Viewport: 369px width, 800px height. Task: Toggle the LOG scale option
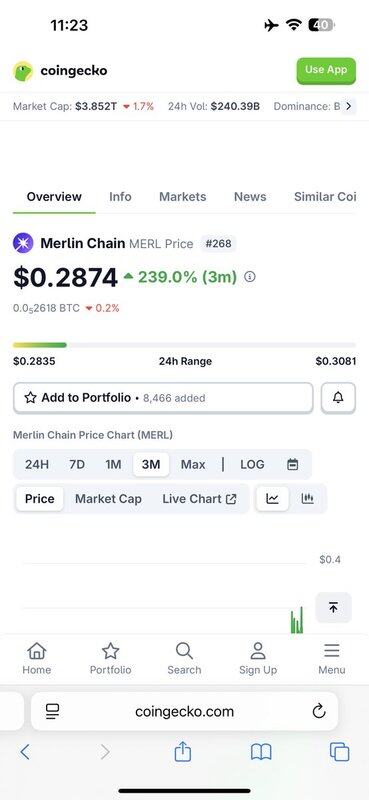point(252,464)
